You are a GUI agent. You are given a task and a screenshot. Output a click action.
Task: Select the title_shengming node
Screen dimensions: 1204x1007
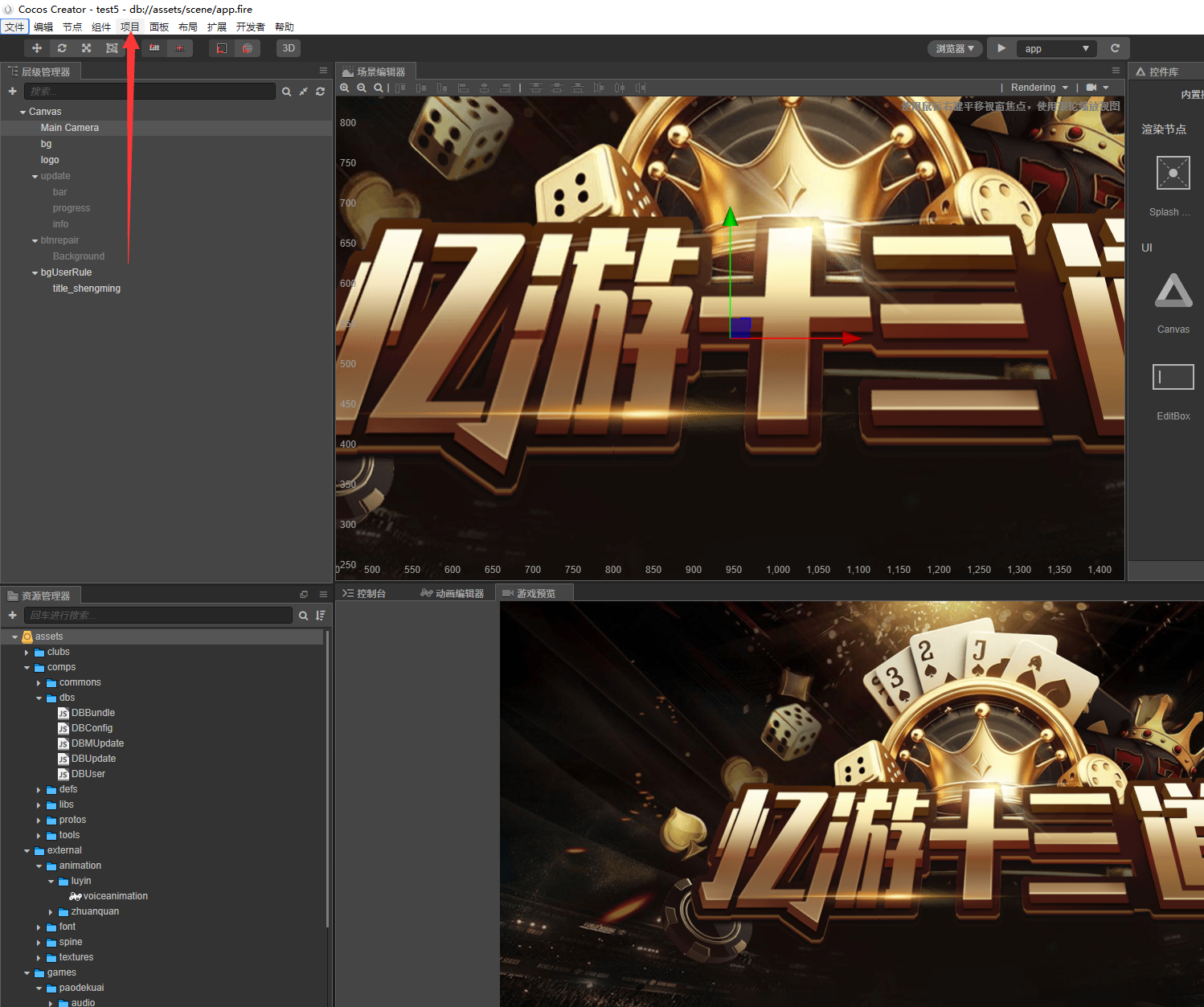[x=87, y=289]
